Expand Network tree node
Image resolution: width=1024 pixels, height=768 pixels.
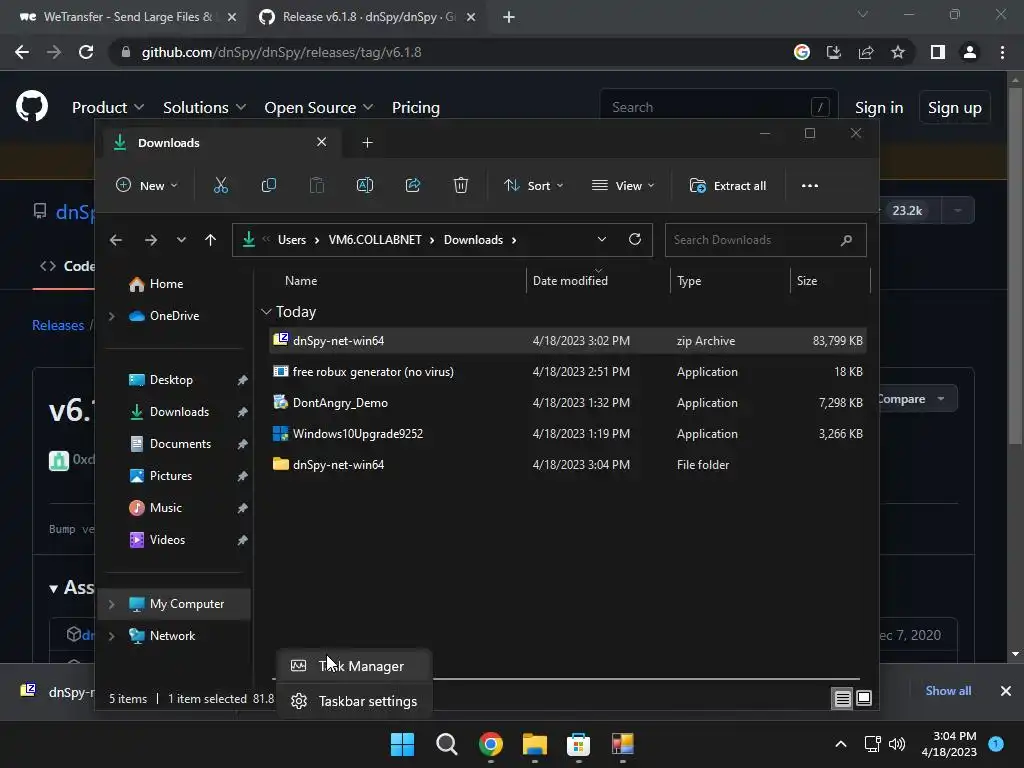(112, 636)
